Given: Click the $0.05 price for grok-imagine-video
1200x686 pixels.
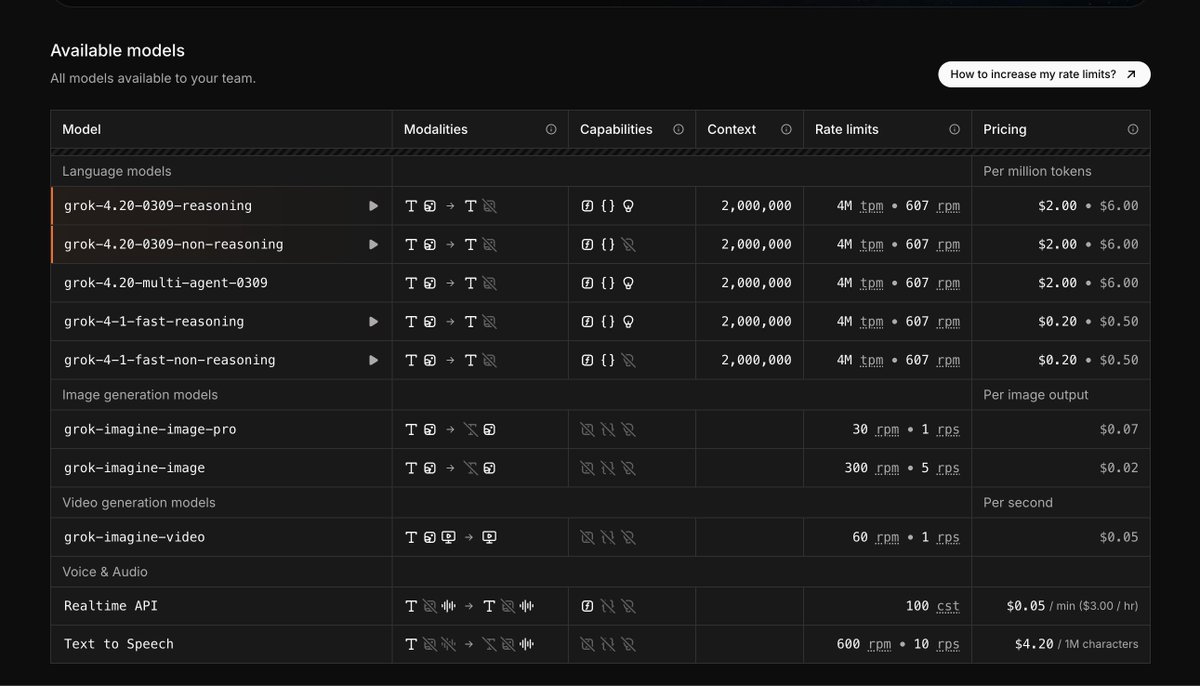Looking at the screenshot, I should pyautogui.click(x=1119, y=537).
